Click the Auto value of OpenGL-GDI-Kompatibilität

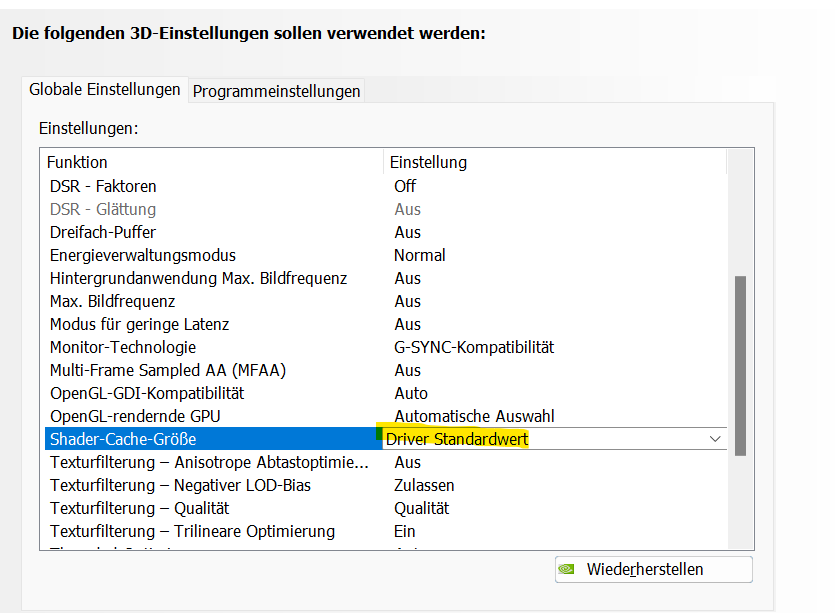[x=411, y=393]
